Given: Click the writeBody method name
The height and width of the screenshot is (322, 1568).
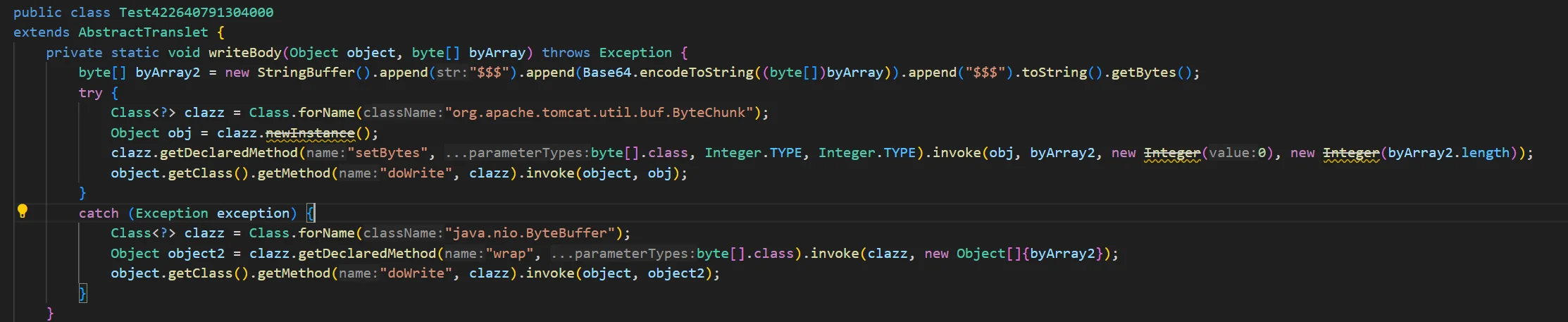Looking at the screenshot, I should pyautogui.click(x=244, y=53).
